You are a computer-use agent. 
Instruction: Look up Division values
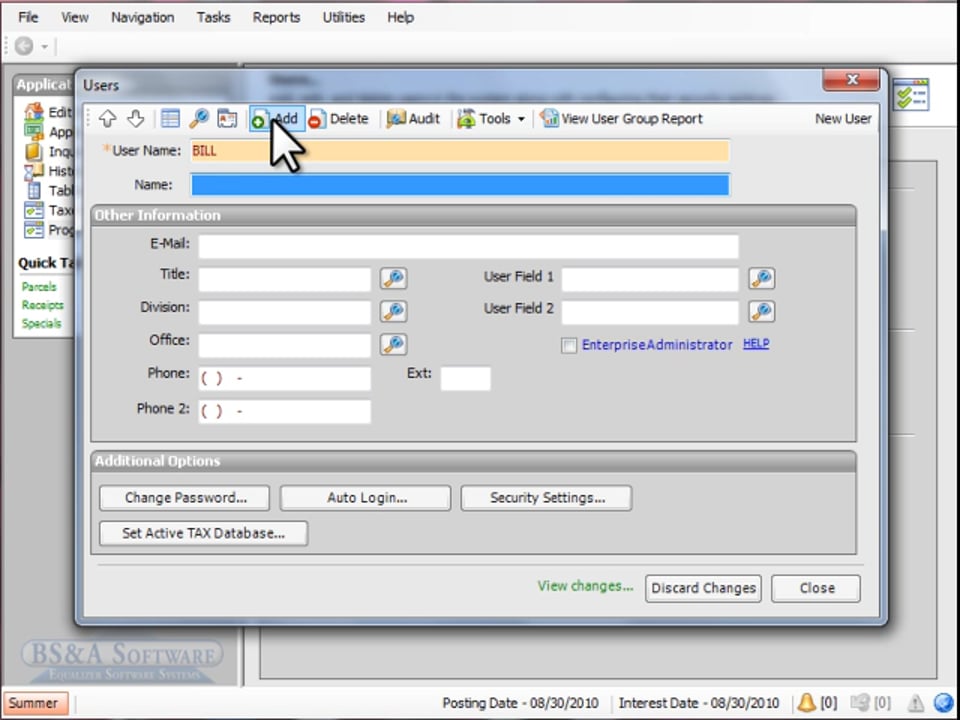(x=393, y=311)
